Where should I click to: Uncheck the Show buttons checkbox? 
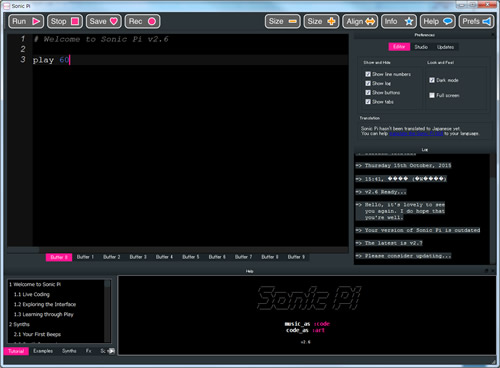[368, 92]
